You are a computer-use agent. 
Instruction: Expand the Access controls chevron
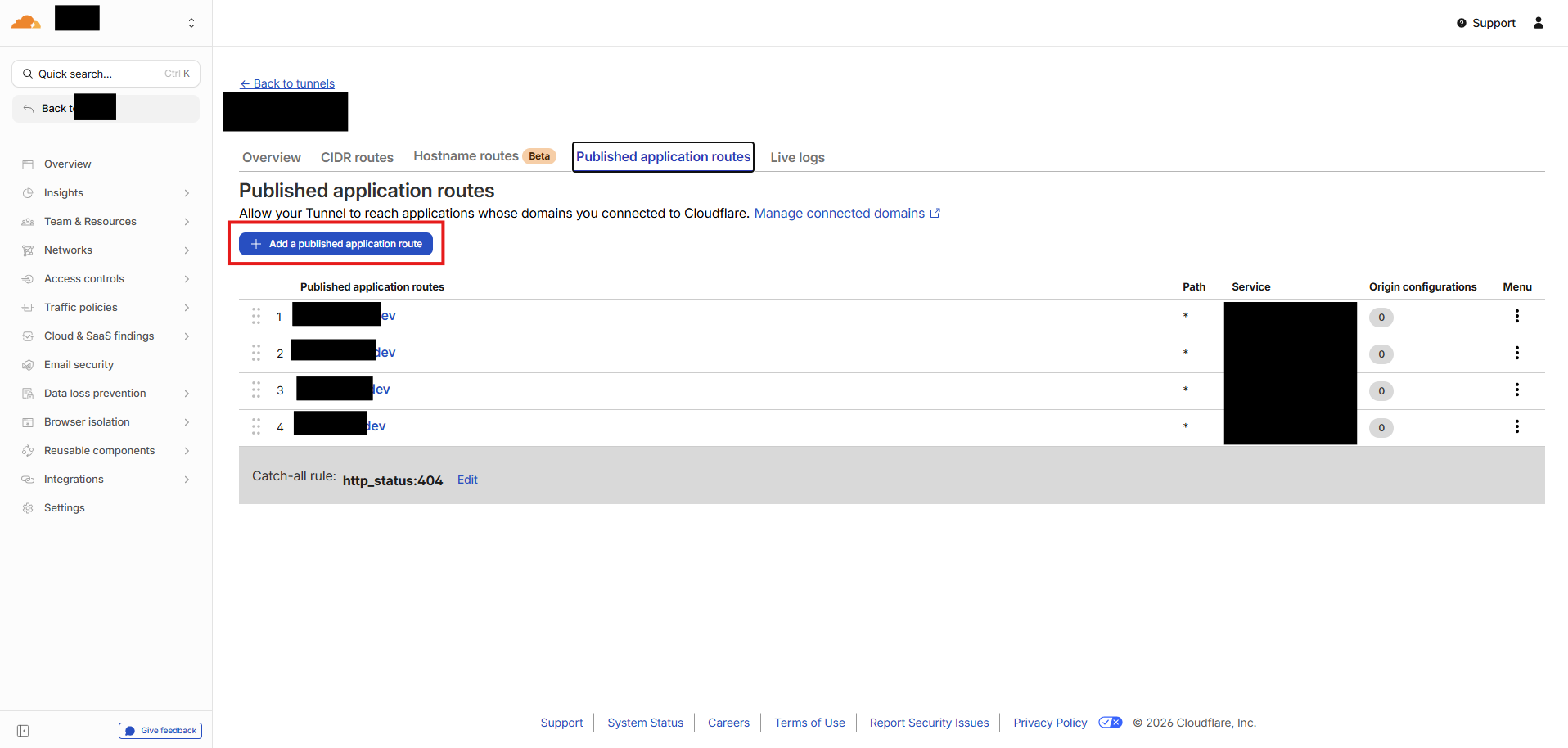(x=187, y=279)
